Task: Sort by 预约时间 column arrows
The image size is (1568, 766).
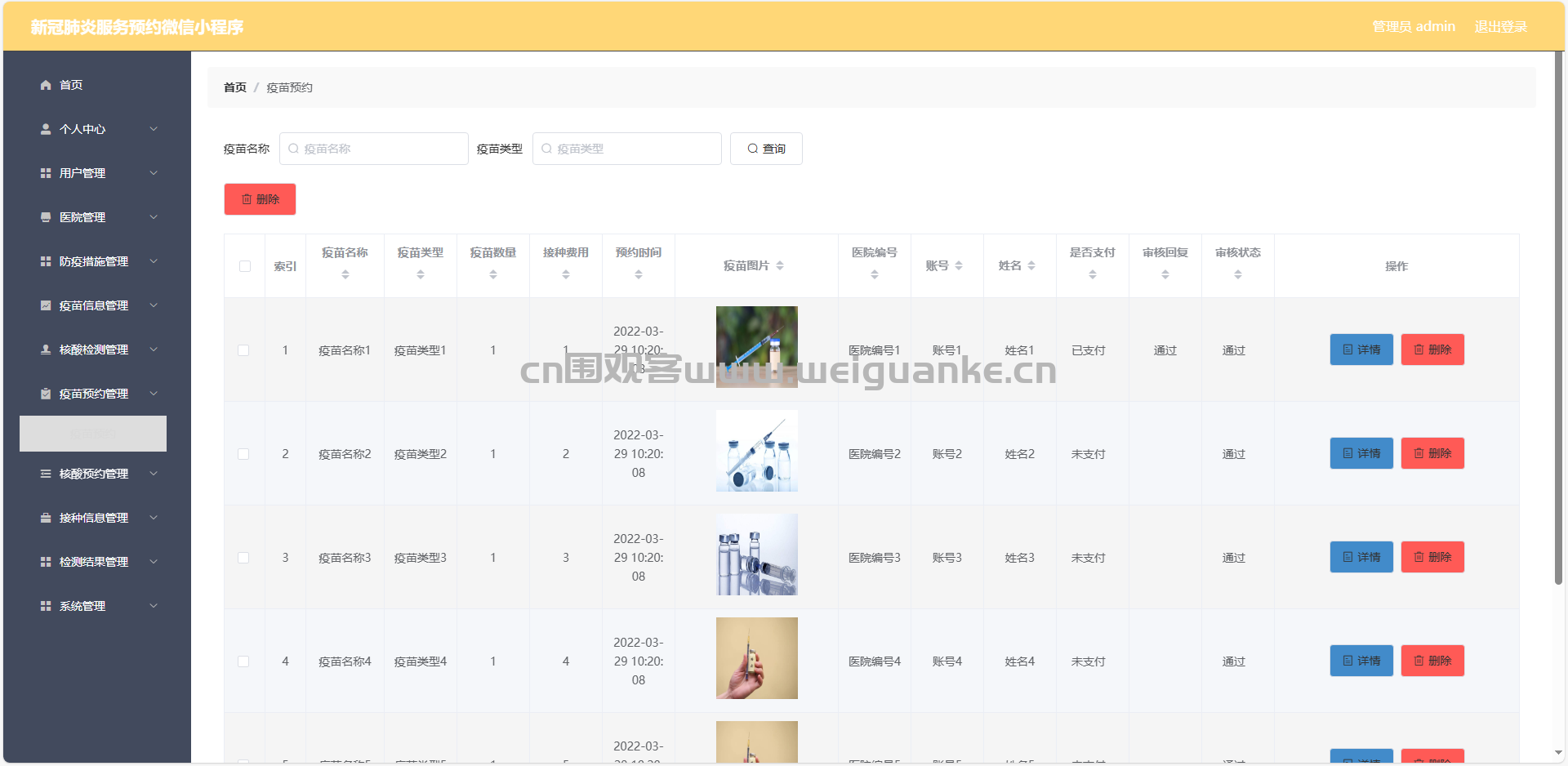Action: [639, 275]
